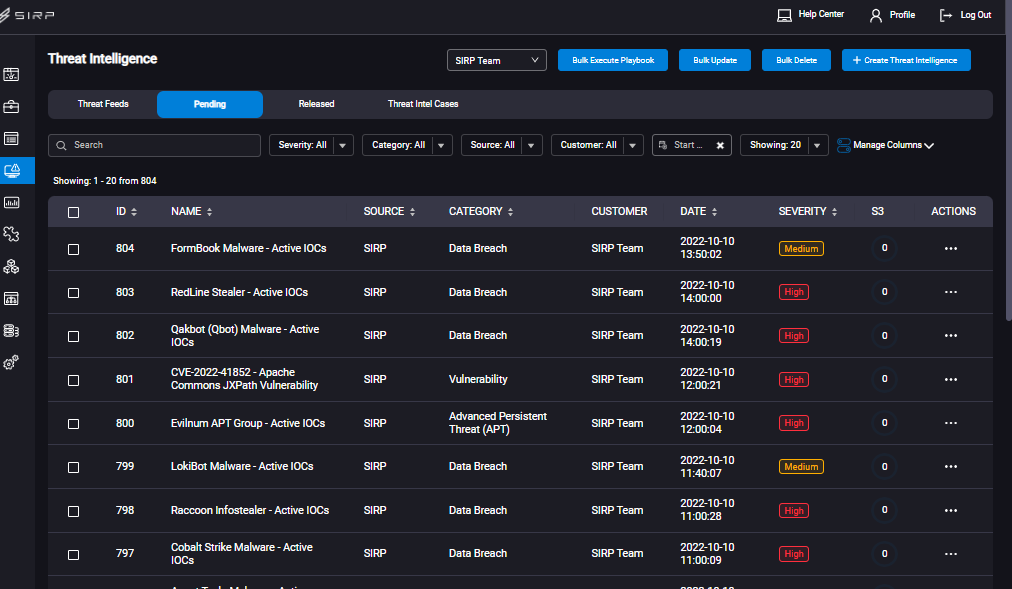Select checkbox for row 799

(x=74, y=467)
